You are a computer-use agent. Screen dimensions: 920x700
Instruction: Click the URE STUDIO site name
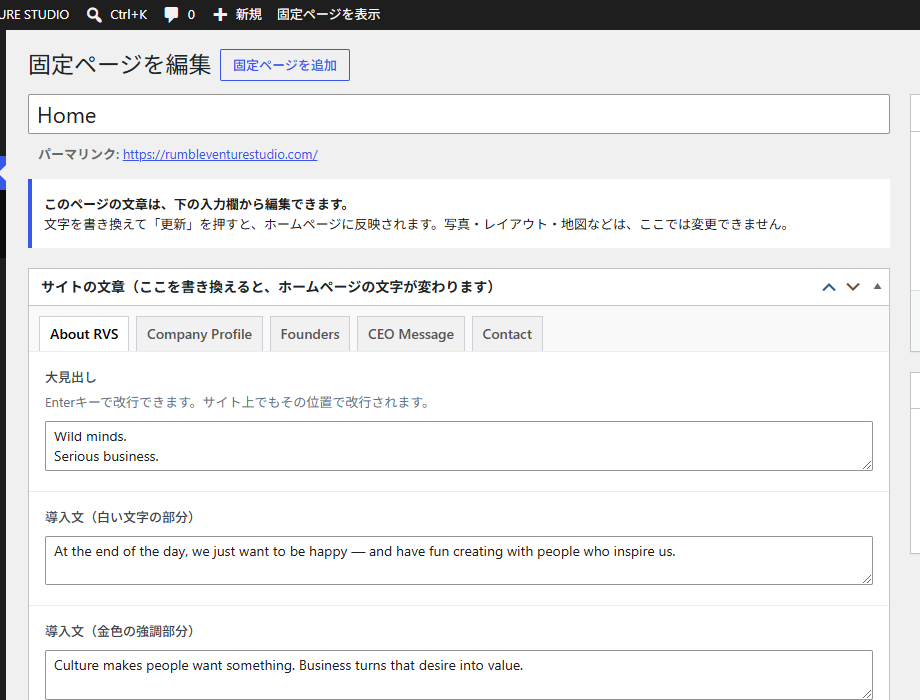35,15
